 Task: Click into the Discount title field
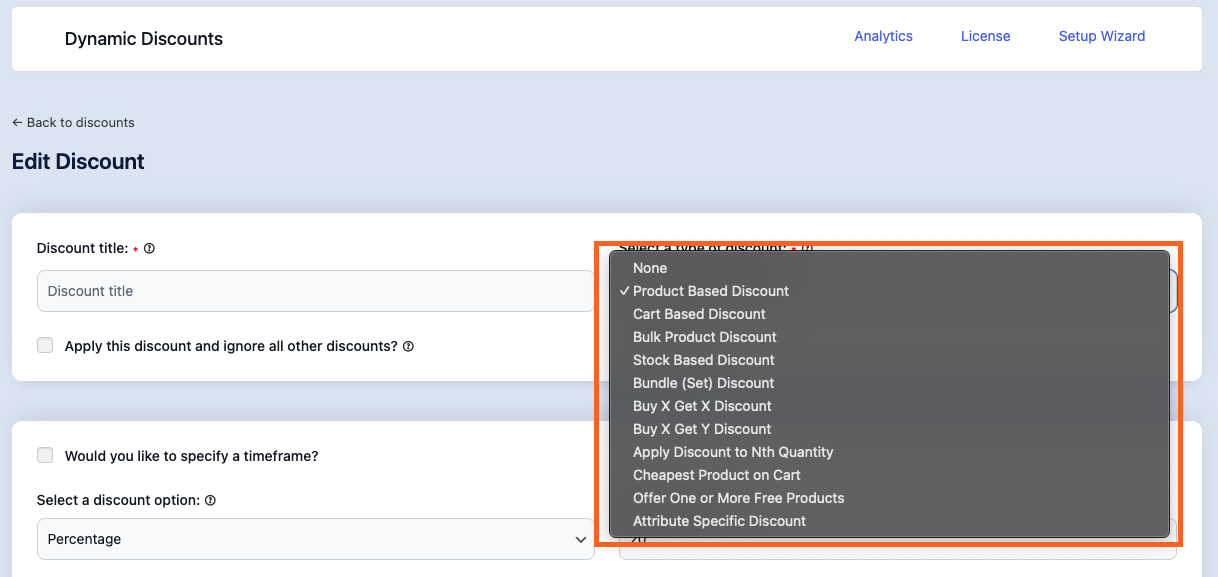[315, 291]
